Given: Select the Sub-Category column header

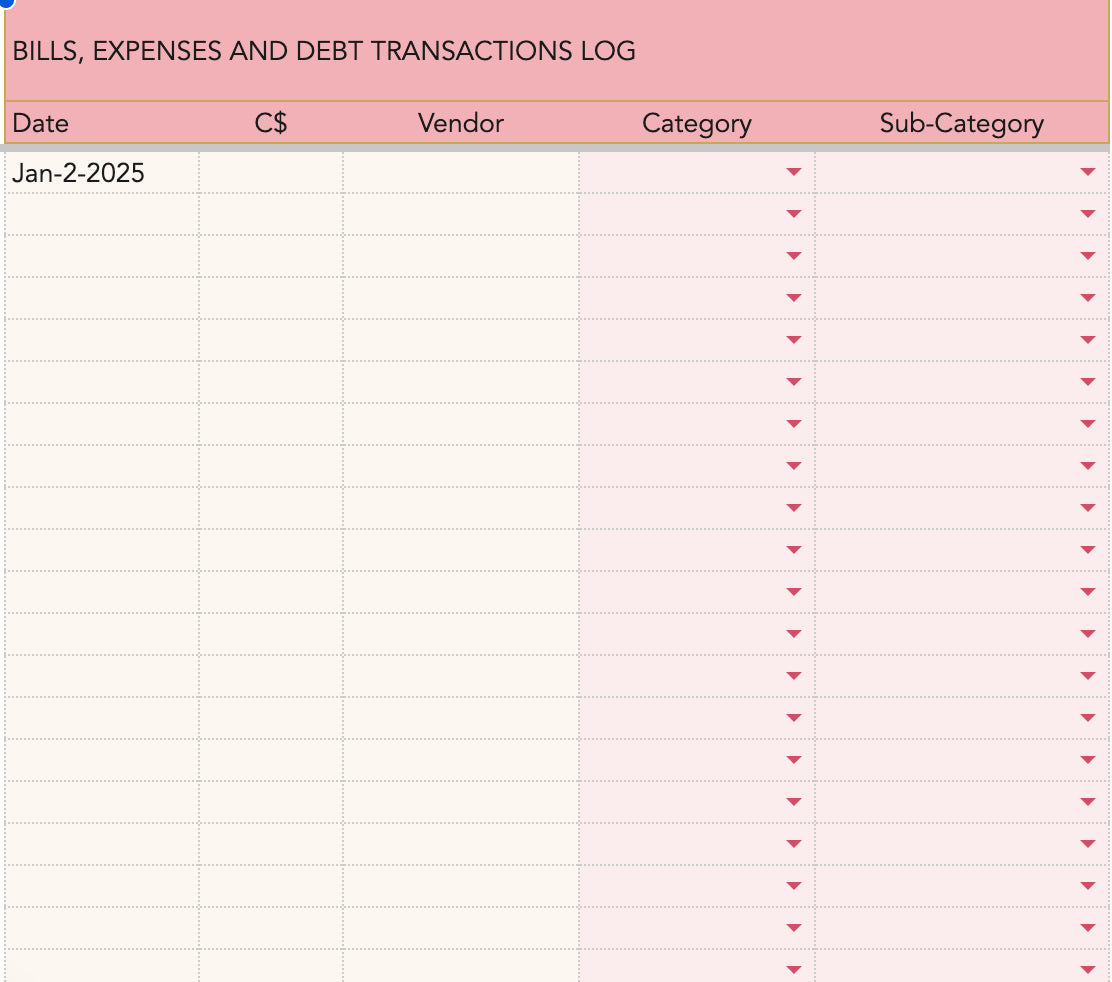Looking at the screenshot, I should tap(961, 123).
